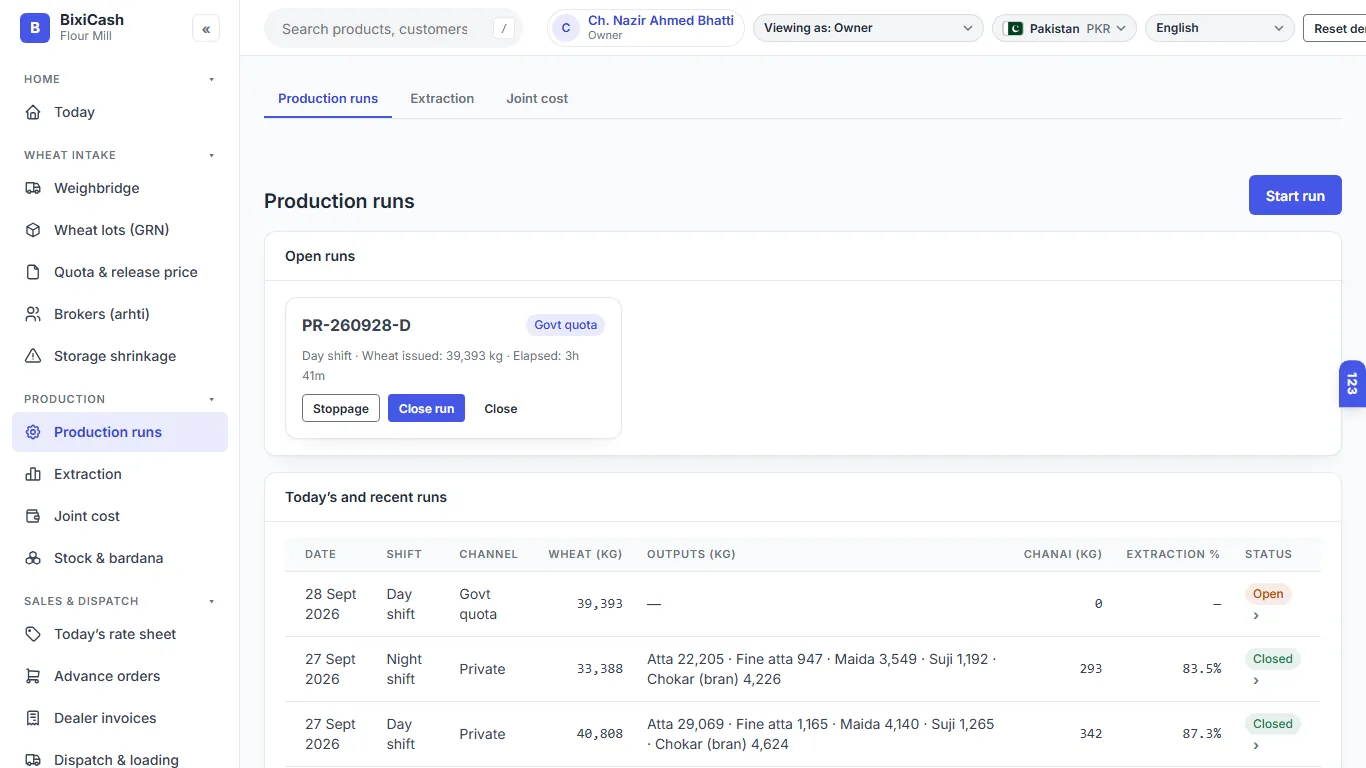Image resolution: width=1366 pixels, height=768 pixels.
Task: Click the Extraction chart icon in sidebar
Action: click(33, 474)
